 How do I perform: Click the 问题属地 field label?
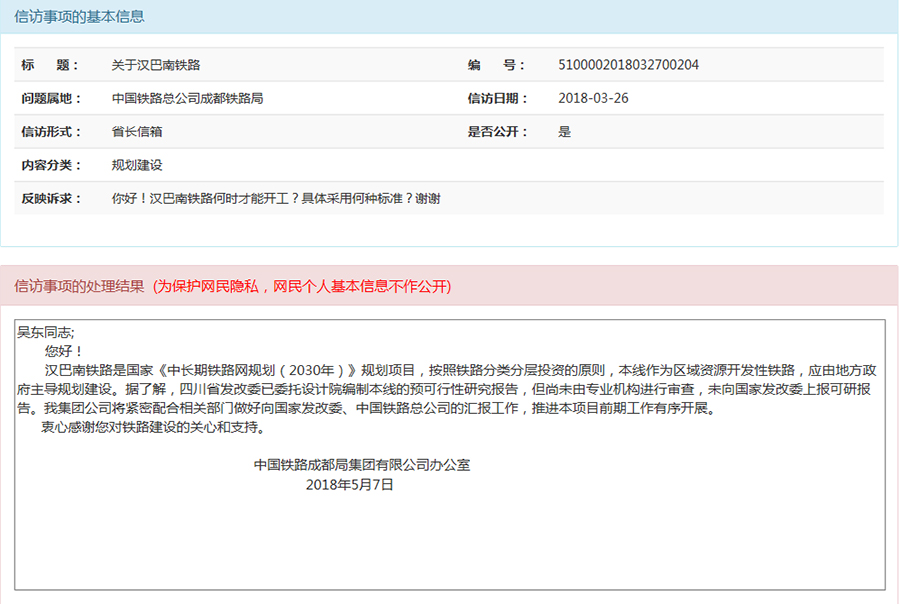(x=51, y=98)
